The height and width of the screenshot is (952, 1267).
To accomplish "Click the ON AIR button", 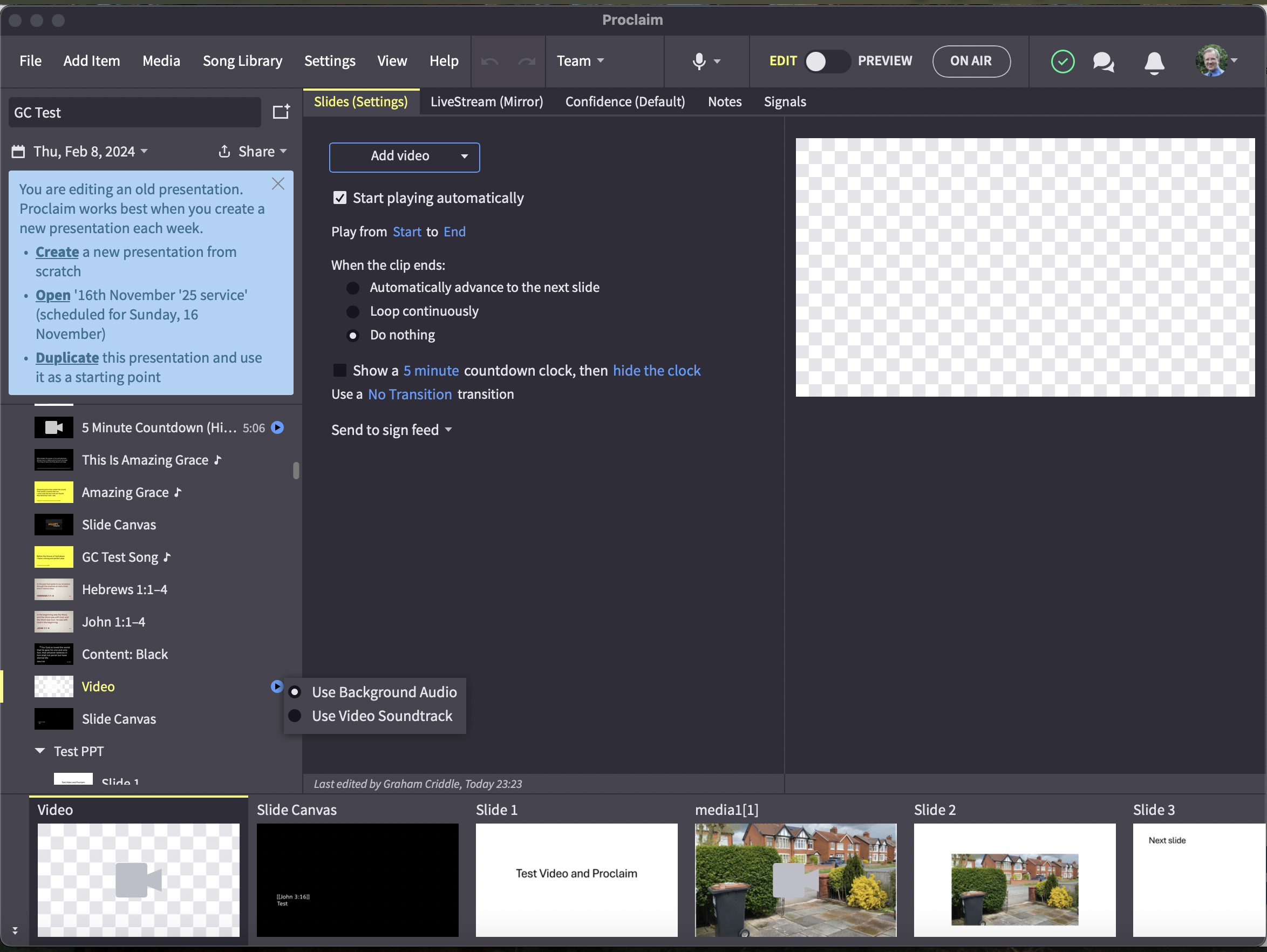I will (970, 62).
